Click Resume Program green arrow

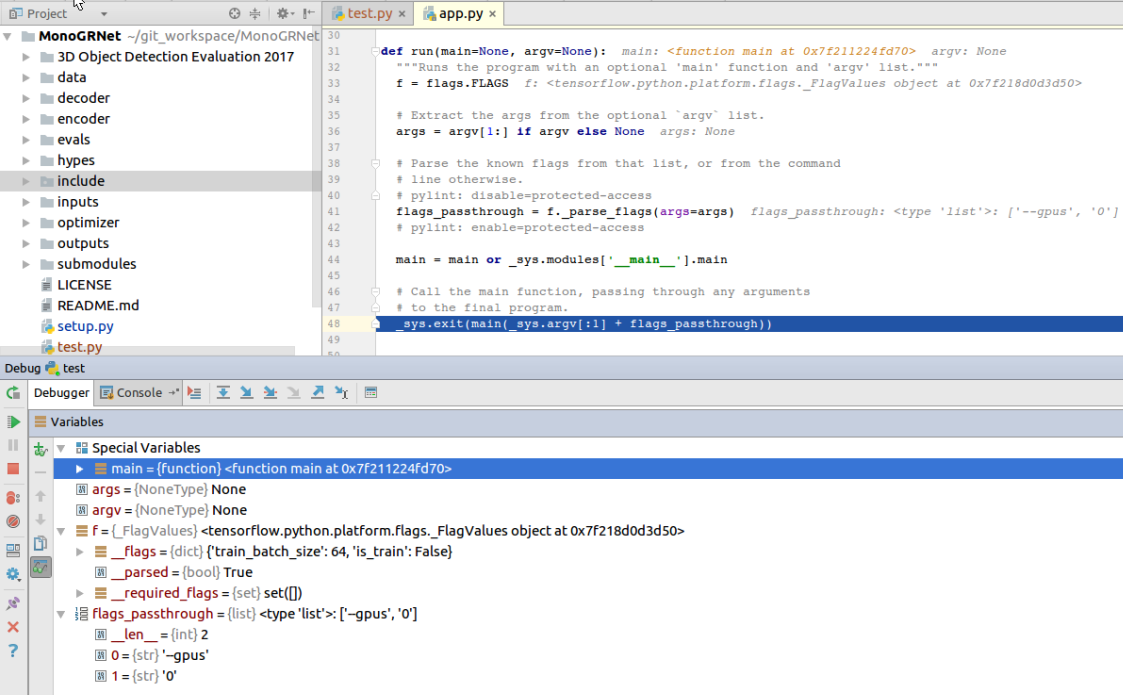click(13, 421)
